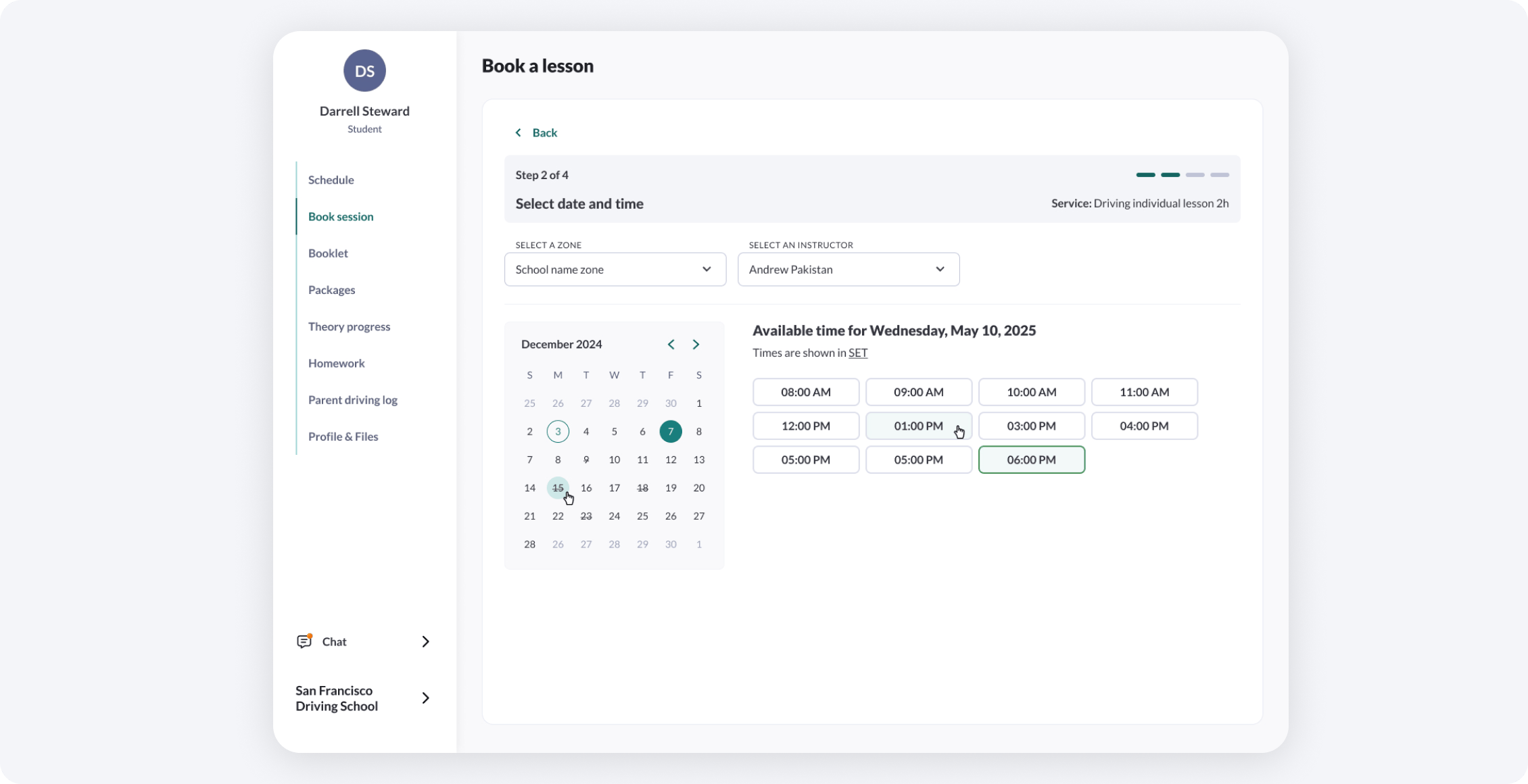
Task: Go to Packages in the sidebar
Action: click(331, 289)
